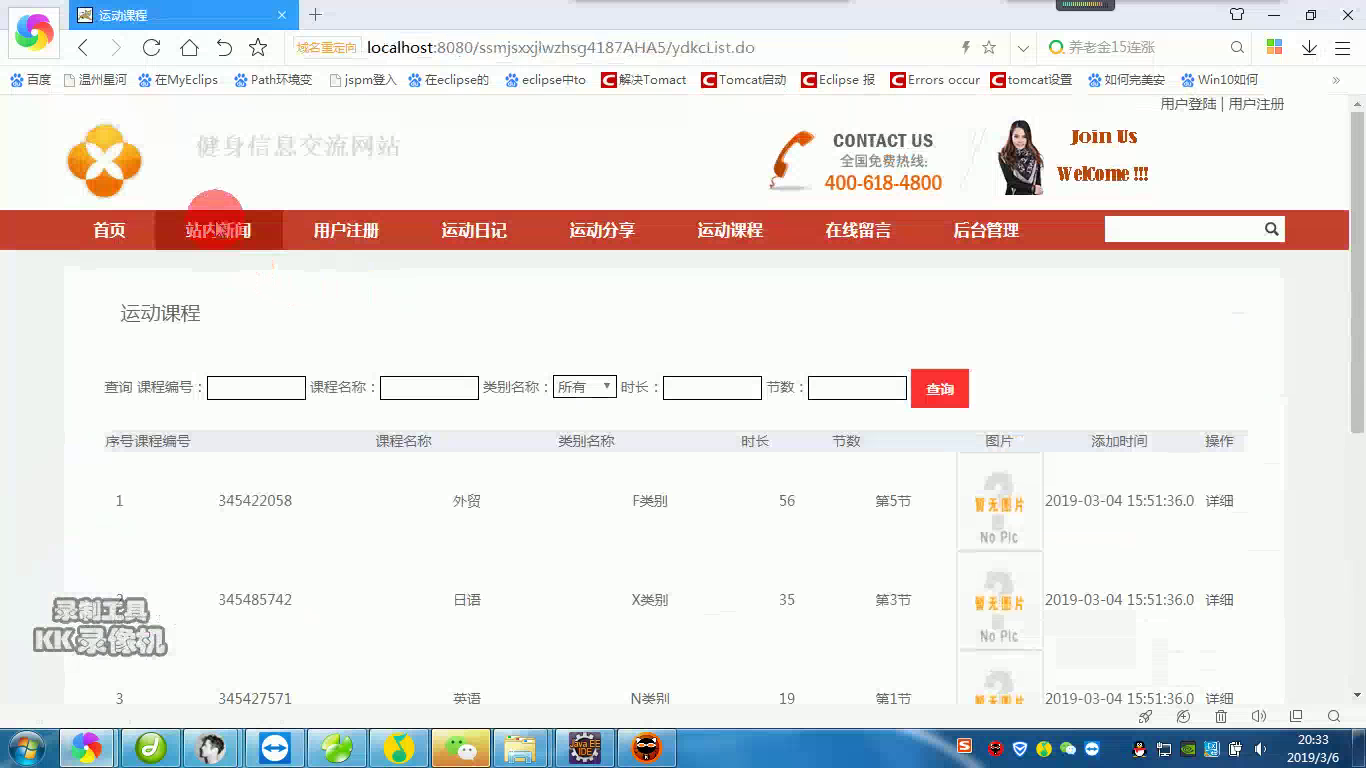
Task: Click course number 345422058
Action: tap(255, 501)
